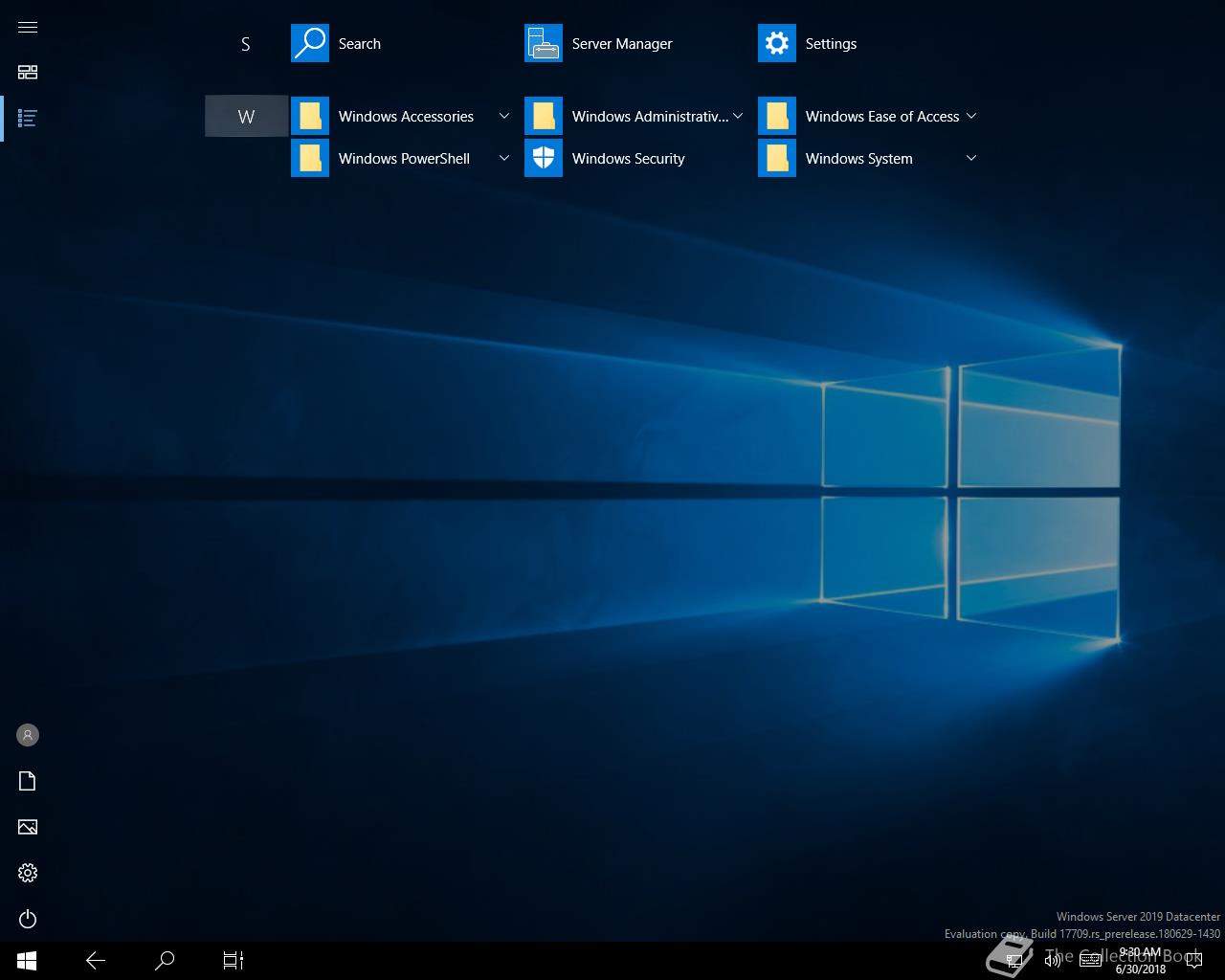Click the letter W group header
Viewport: 1225px width, 980px height.
click(x=246, y=116)
